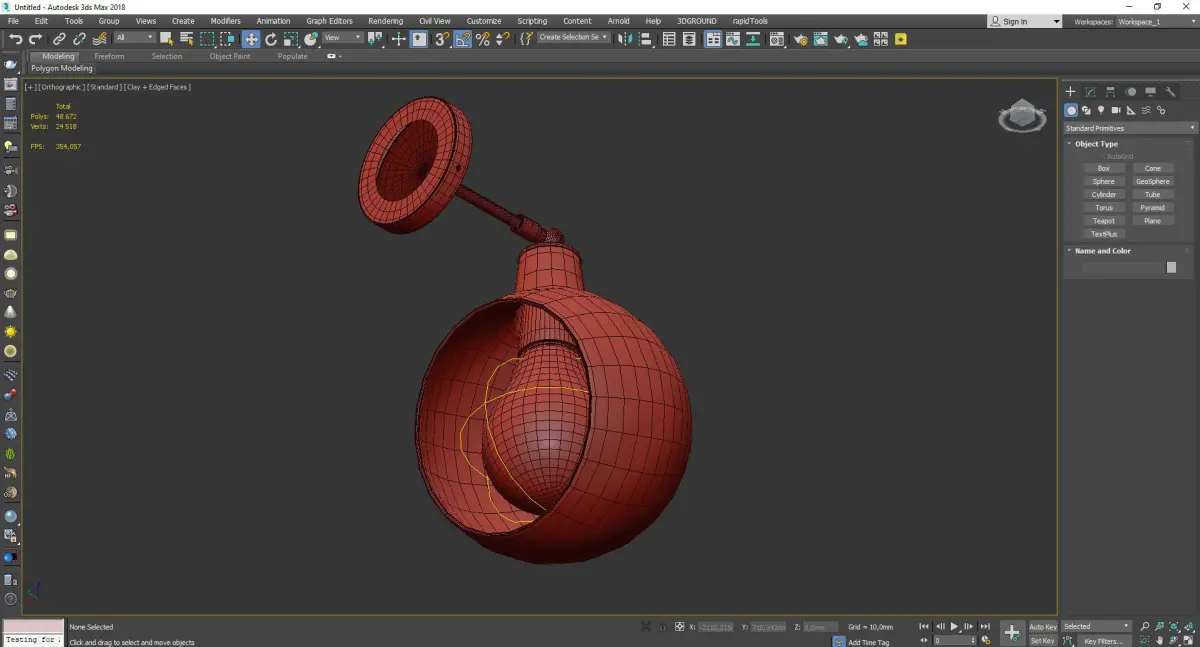The image size is (1200, 647).
Task: Open the Material Editor from toolbar
Action: (x=776, y=39)
